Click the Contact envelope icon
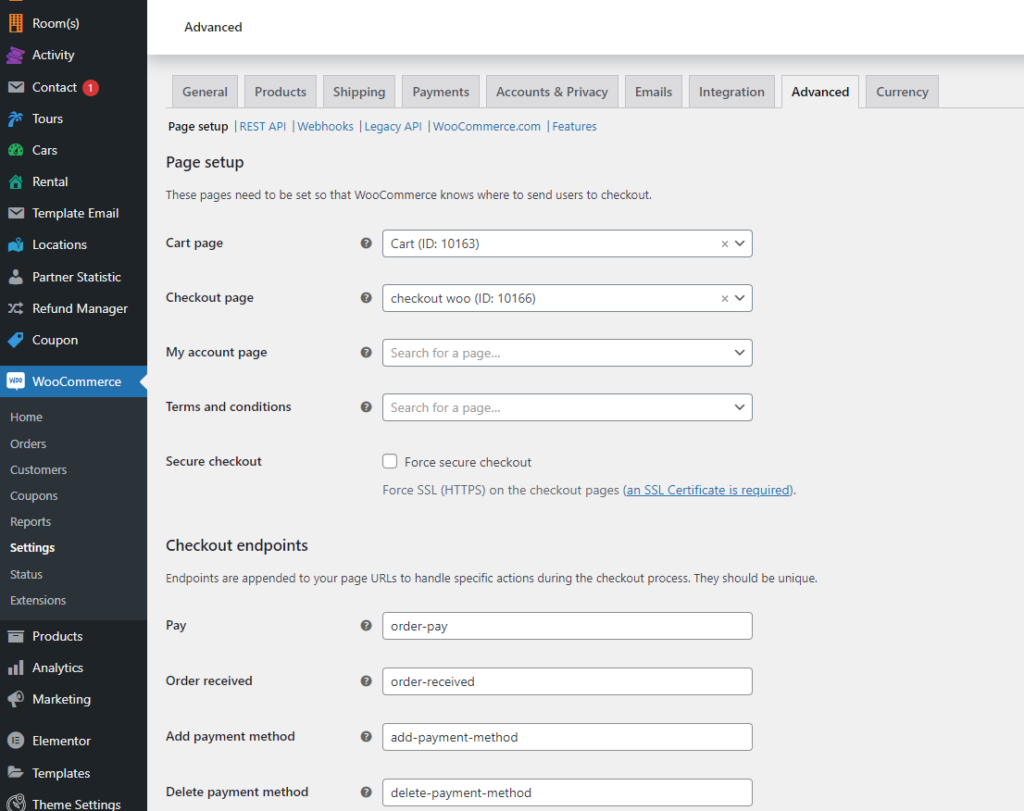Viewport: 1024px width, 811px height. coord(16,87)
